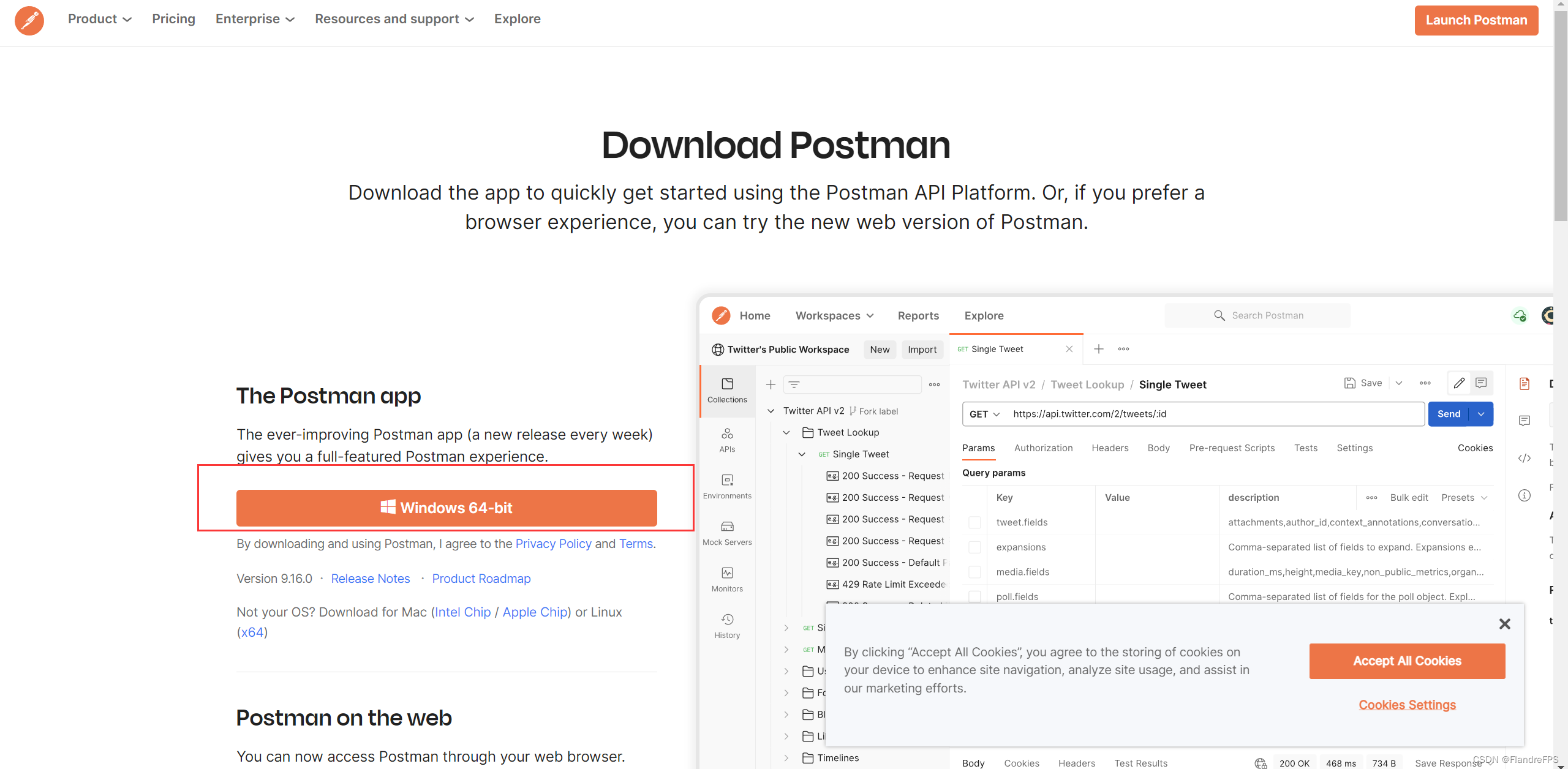Open the Release Notes link
The height and width of the screenshot is (769, 1568).
370,579
